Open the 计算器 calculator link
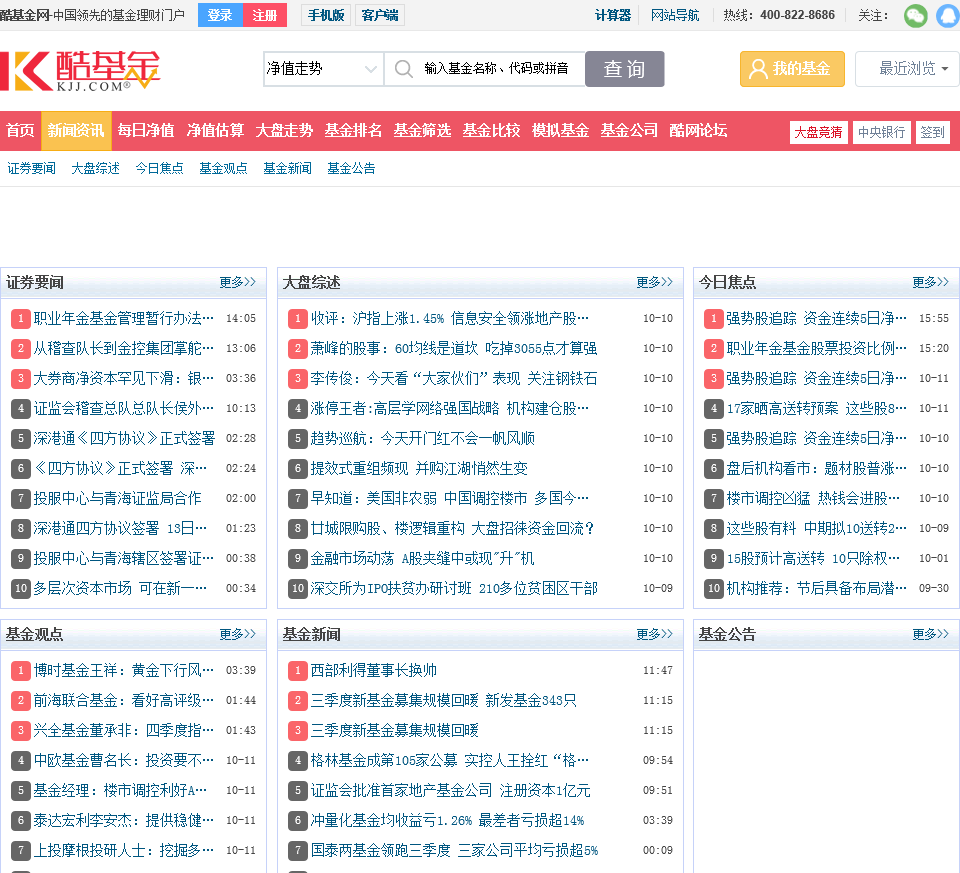The image size is (960, 873). point(613,15)
